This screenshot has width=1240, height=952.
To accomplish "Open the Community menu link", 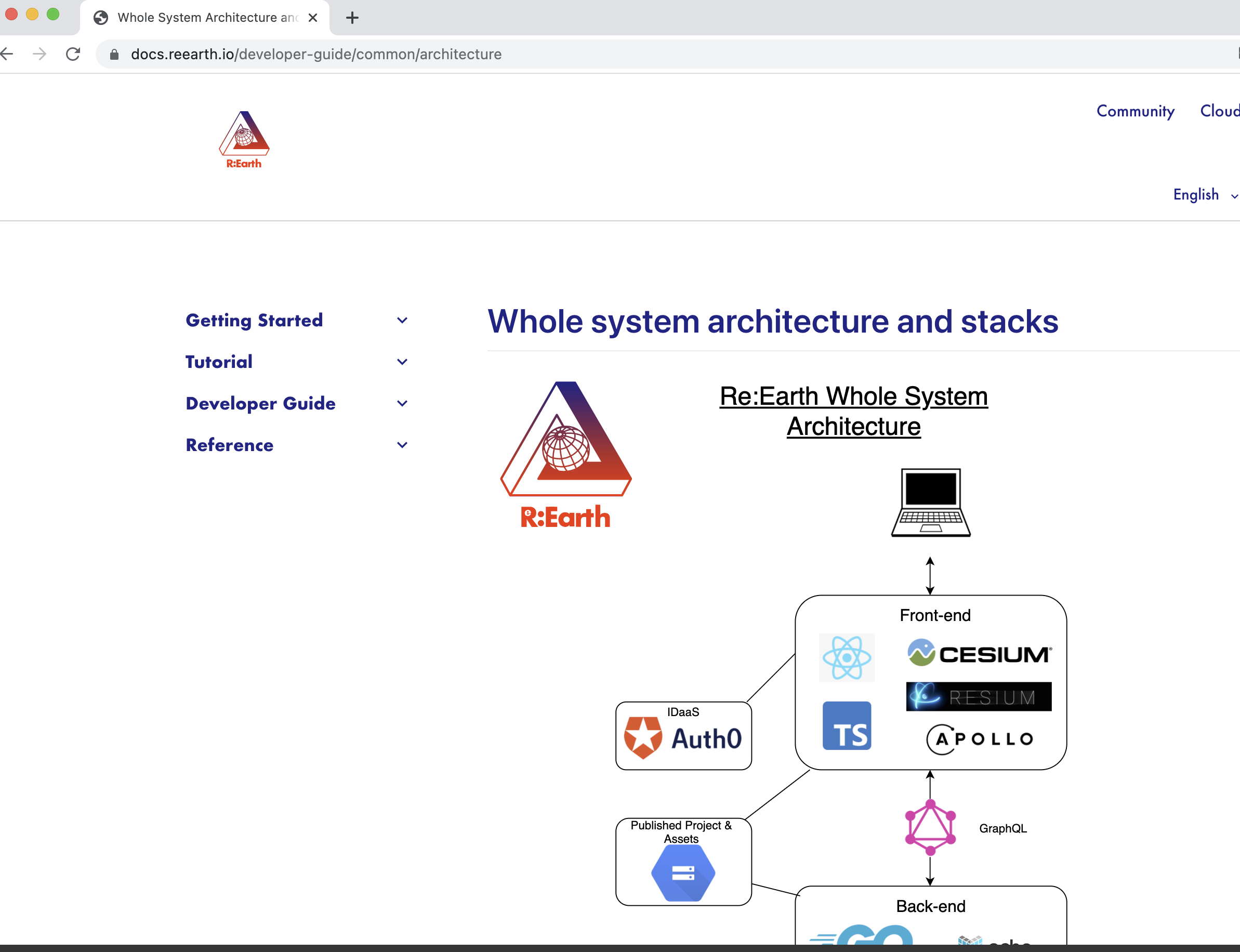I will coord(1135,111).
